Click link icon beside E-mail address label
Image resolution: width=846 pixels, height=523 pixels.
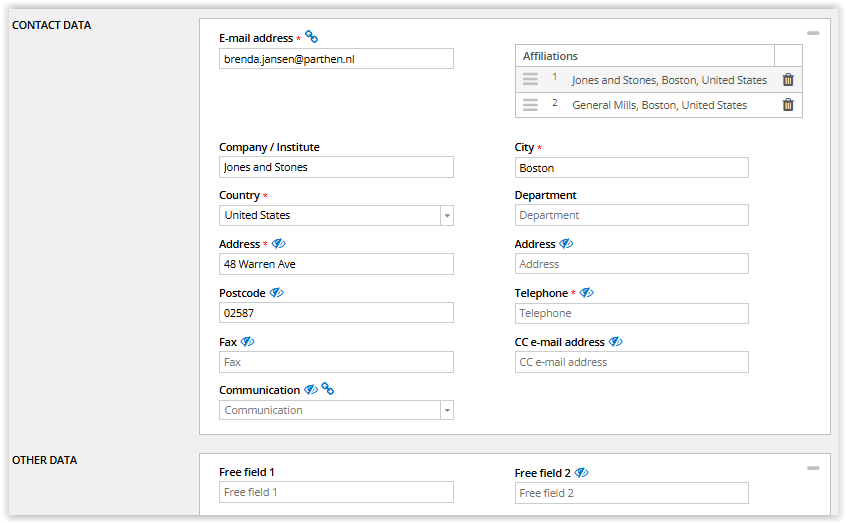tap(312, 37)
